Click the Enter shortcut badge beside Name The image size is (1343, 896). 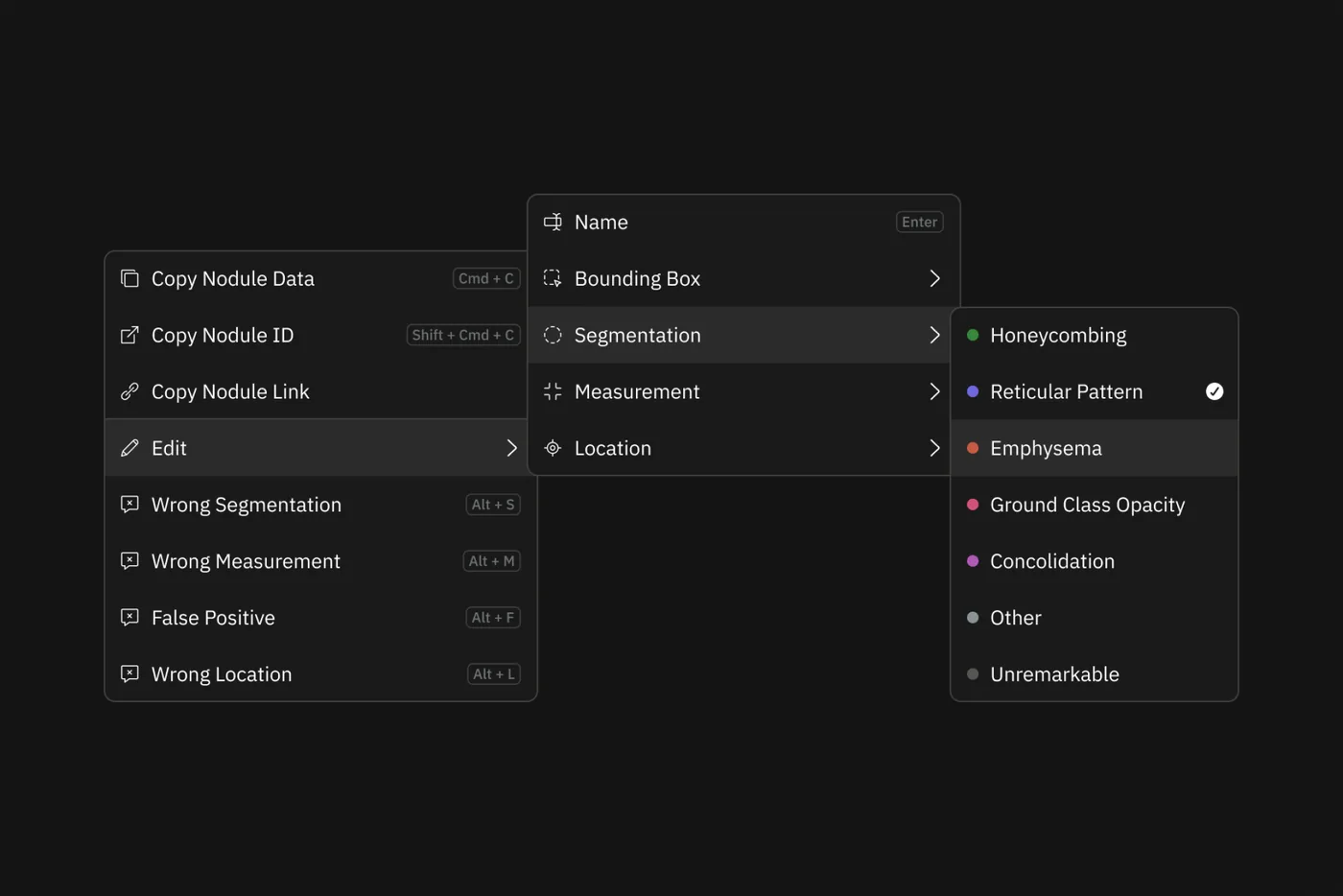(920, 222)
